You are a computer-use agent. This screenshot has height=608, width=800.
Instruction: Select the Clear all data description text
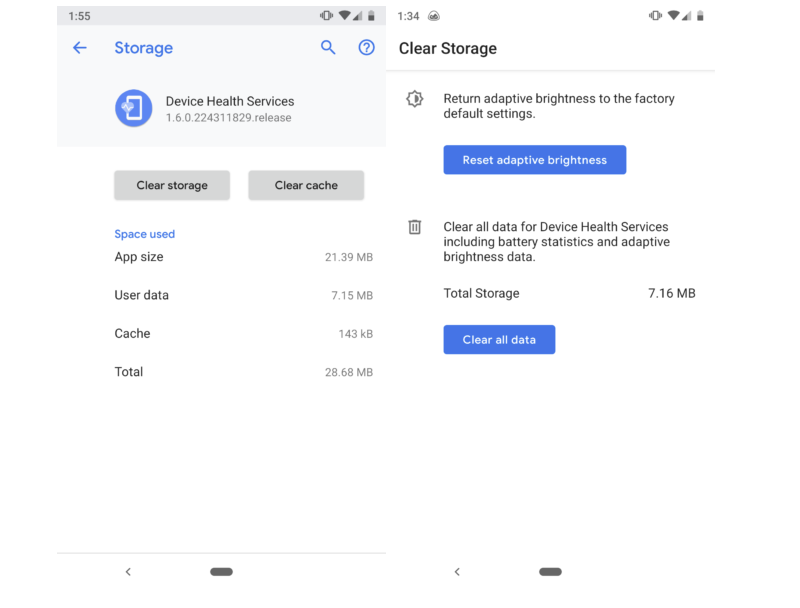tap(557, 242)
